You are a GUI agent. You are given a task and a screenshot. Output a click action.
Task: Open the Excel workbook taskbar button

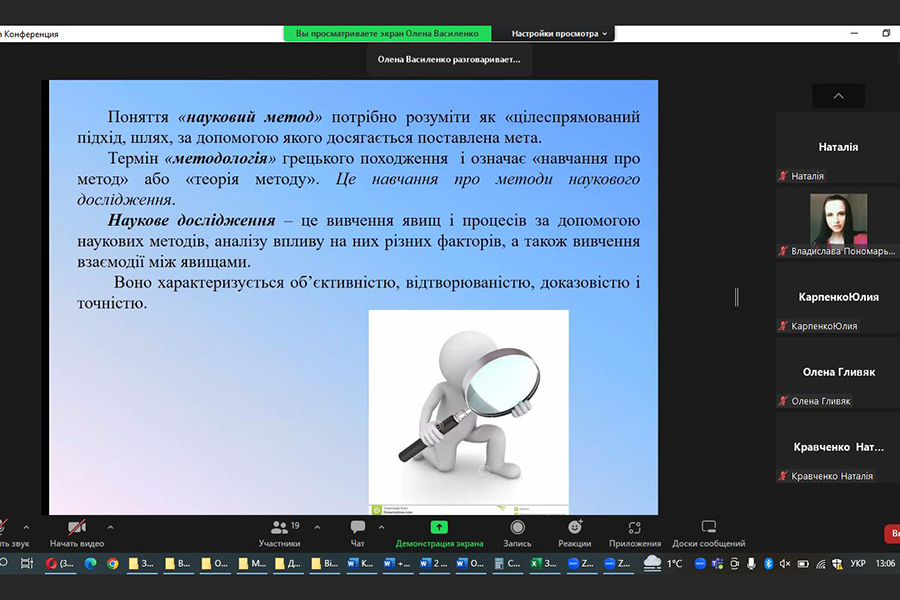point(544,563)
